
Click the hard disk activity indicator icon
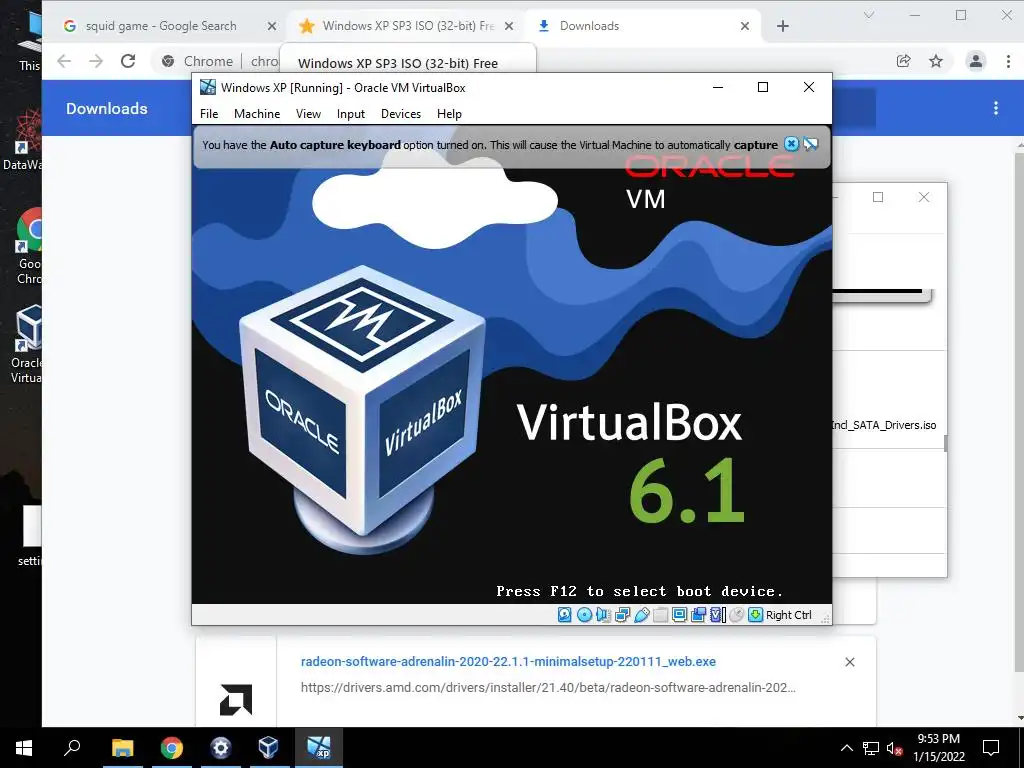[565, 615]
